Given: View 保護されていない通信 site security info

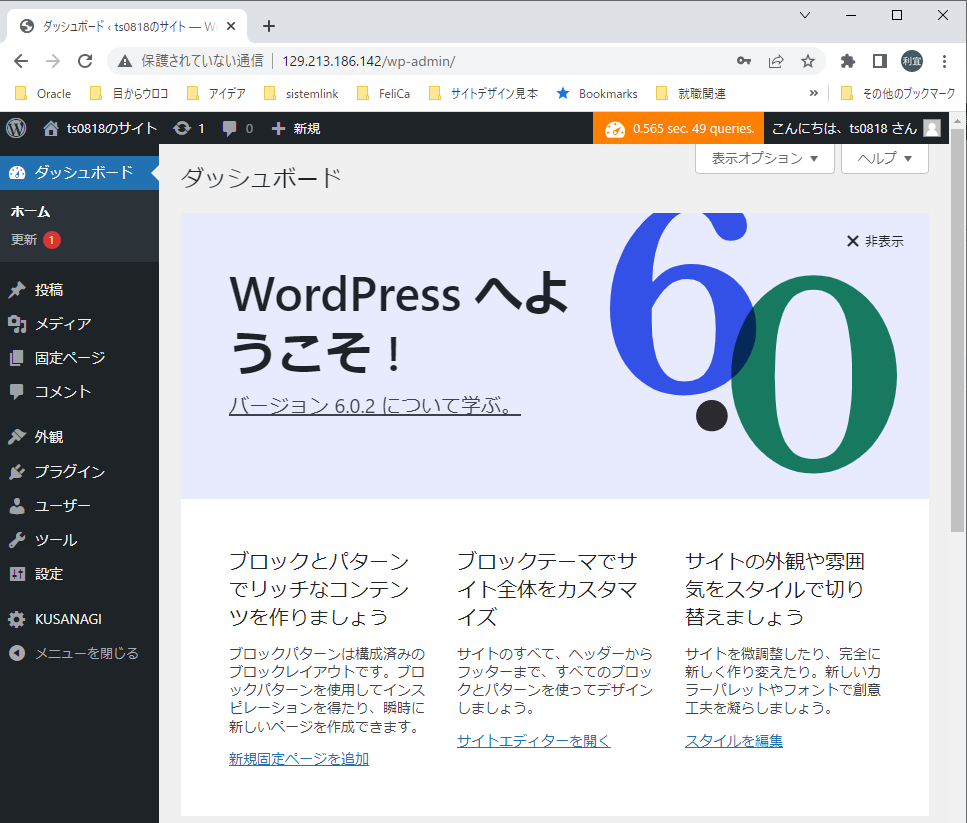Looking at the screenshot, I should pos(191,60).
